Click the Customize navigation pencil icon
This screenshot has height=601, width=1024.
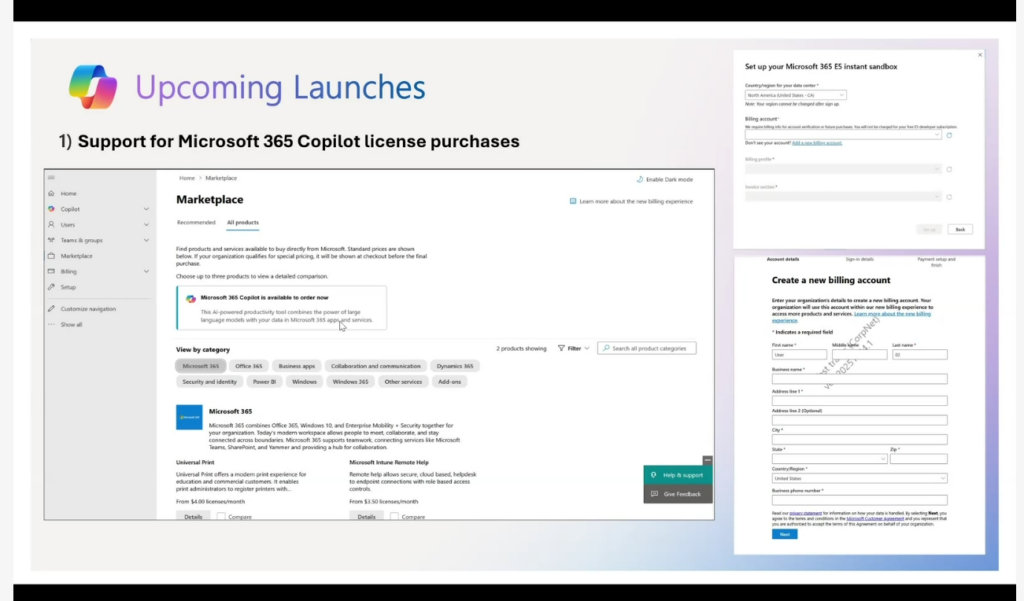(51, 308)
